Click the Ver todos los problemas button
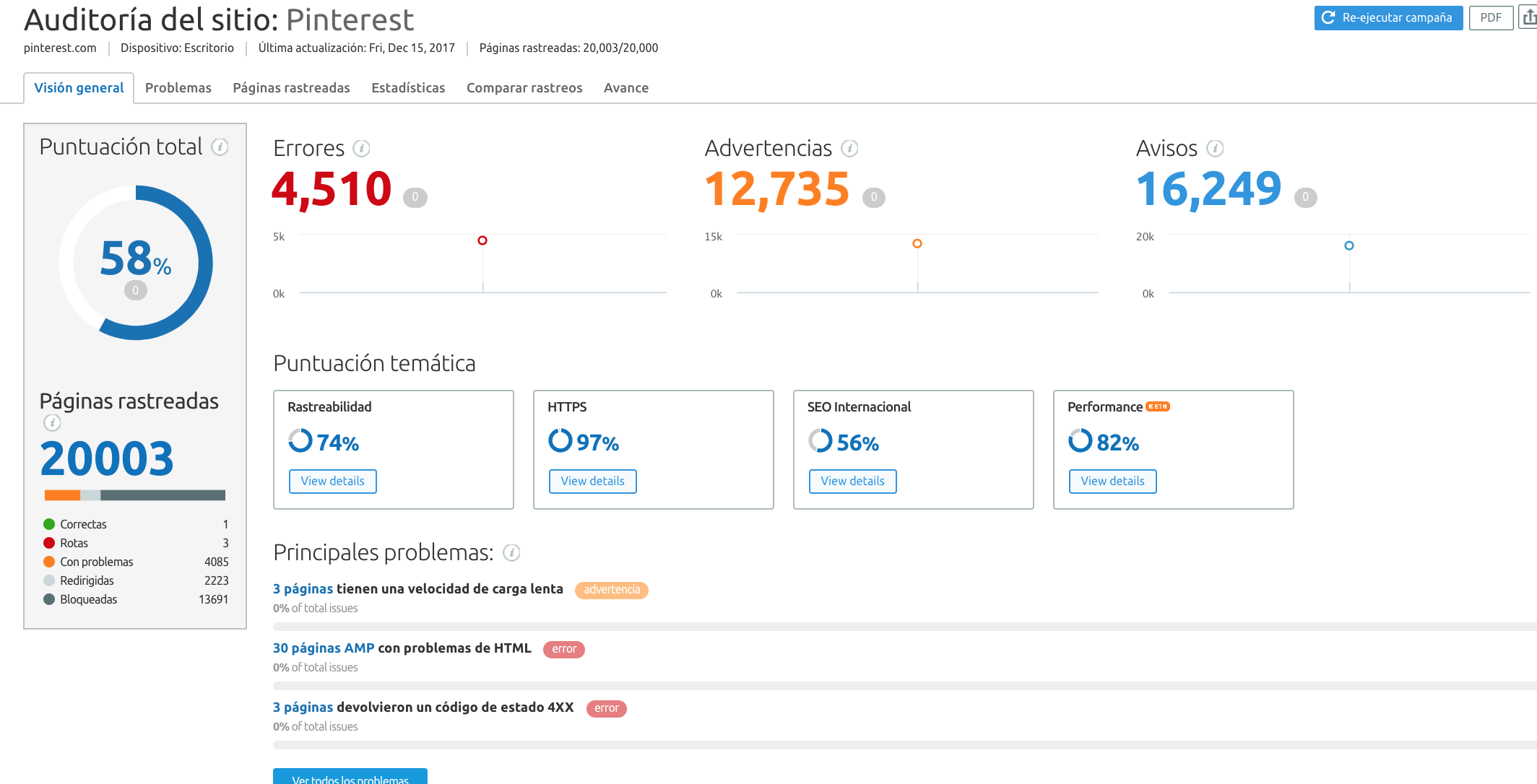1537x784 pixels. coord(350,777)
